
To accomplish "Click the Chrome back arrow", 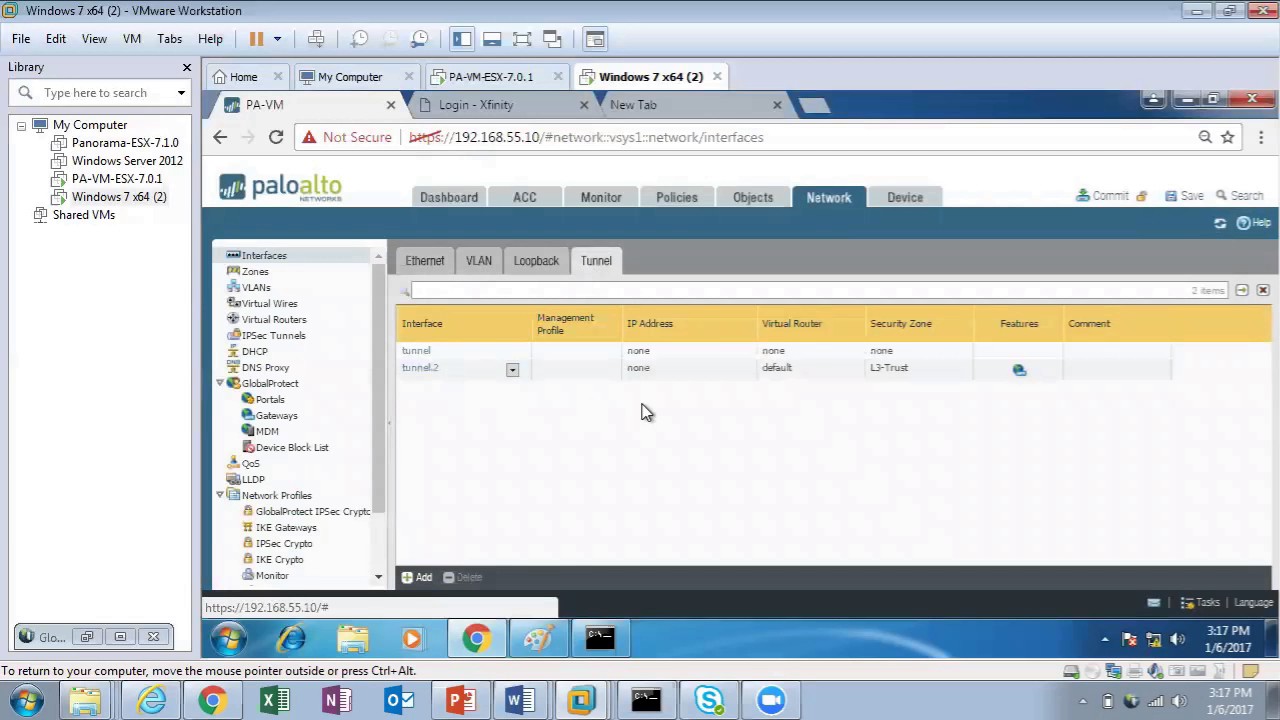I will pyautogui.click(x=220, y=137).
